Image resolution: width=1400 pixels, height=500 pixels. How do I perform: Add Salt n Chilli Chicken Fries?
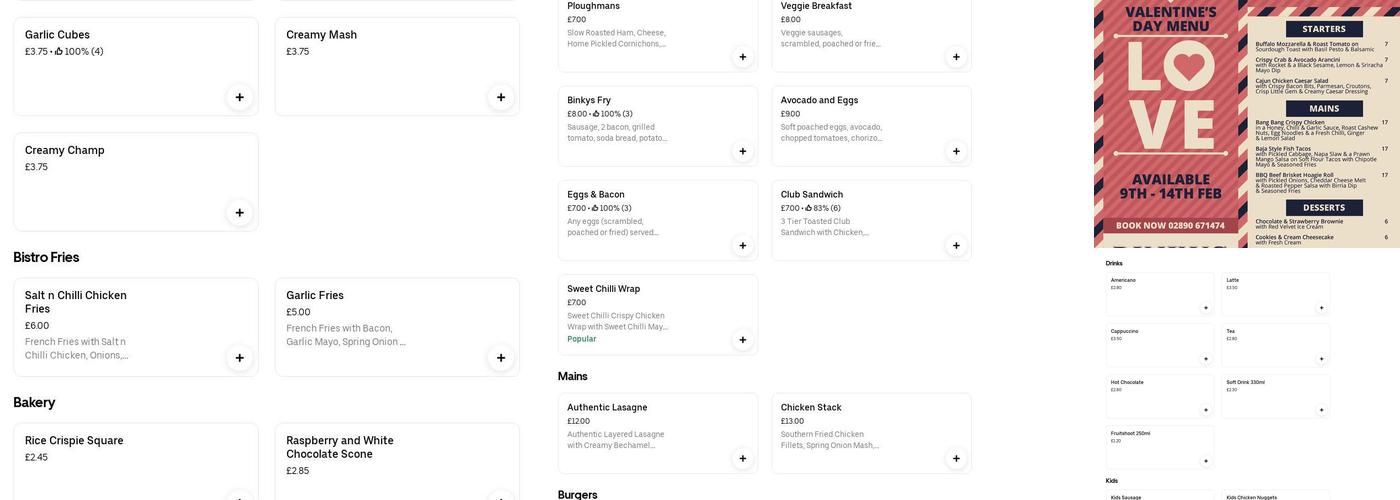[x=239, y=358]
